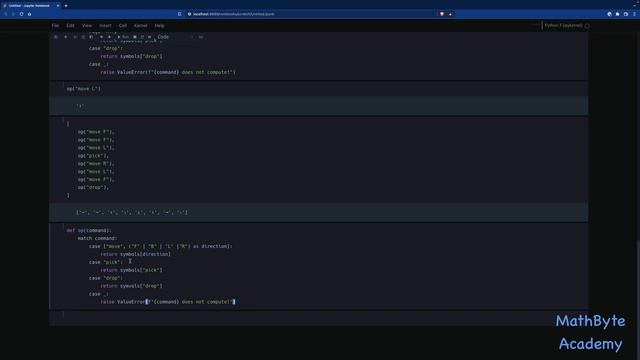640x360 pixels.
Task: Restart kernel and rerun notebook icon
Action: tap(149, 37)
